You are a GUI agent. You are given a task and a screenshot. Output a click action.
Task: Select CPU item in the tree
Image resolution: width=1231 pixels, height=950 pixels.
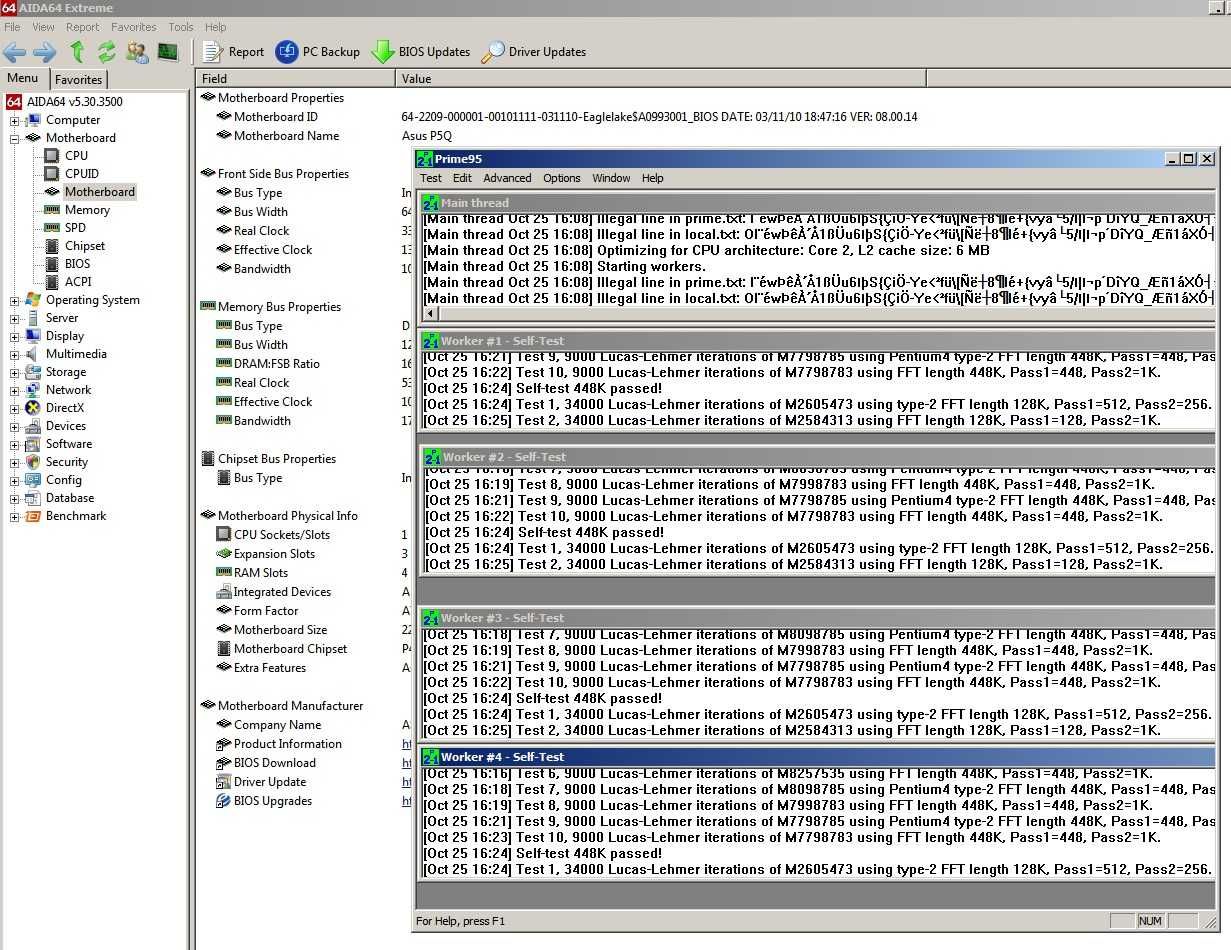coord(76,156)
